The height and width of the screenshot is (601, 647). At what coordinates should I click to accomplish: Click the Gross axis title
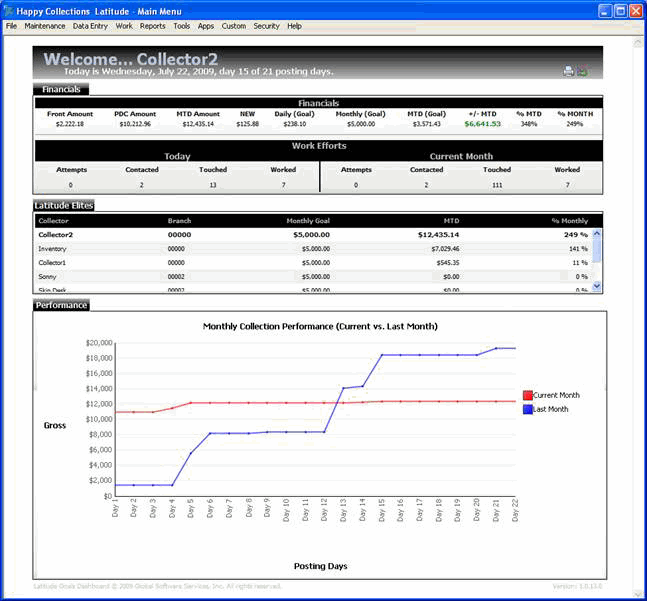[x=55, y=425]
